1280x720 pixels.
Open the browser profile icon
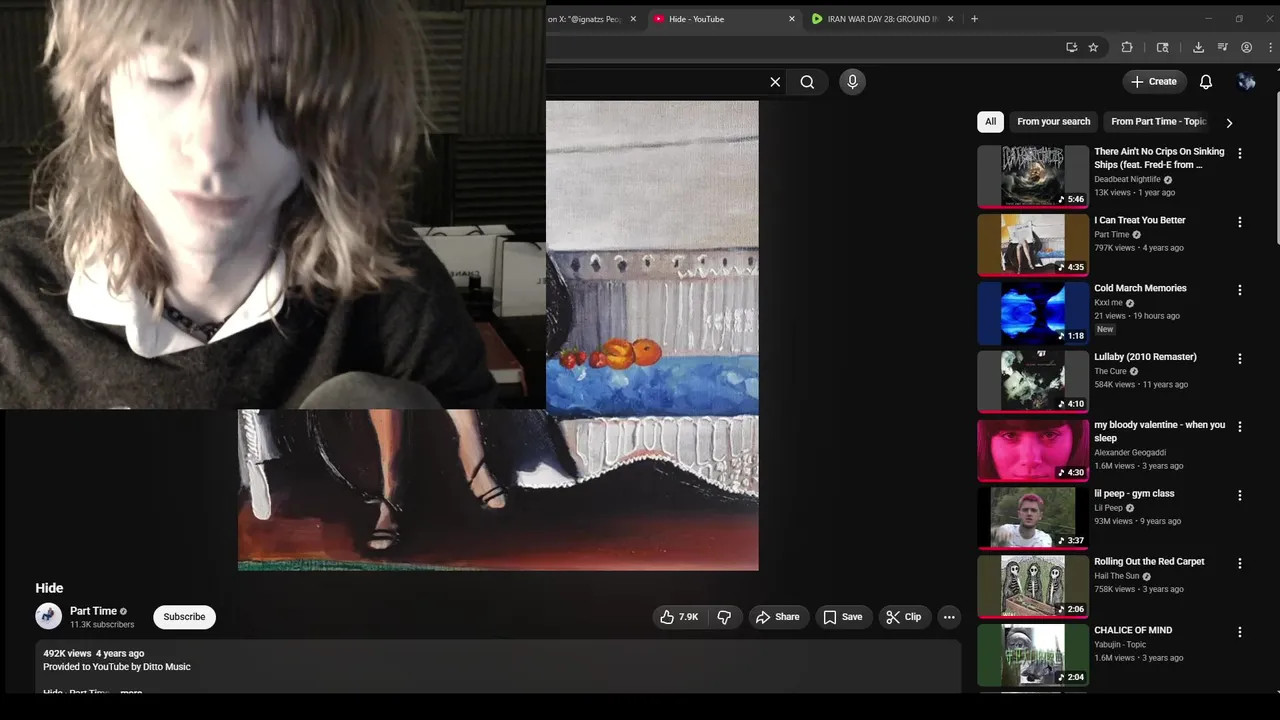pos(1246,47)
